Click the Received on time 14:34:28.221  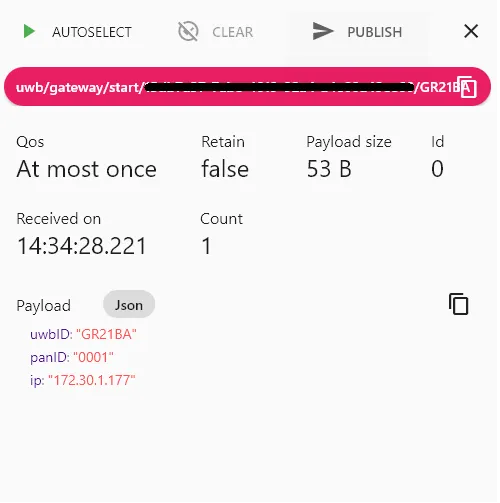point(82,246)
